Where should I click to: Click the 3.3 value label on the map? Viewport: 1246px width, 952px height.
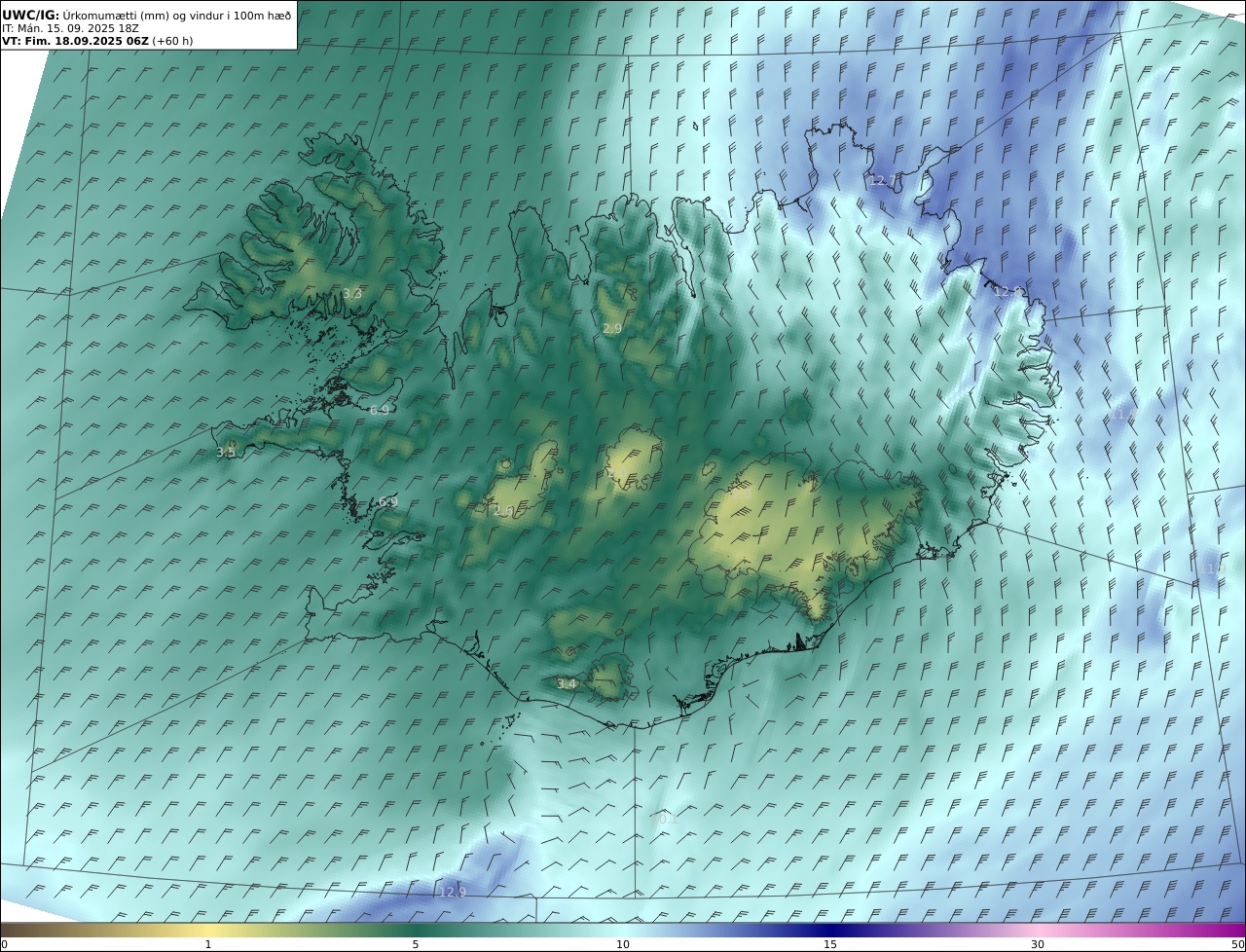click(x=352, y=293)
